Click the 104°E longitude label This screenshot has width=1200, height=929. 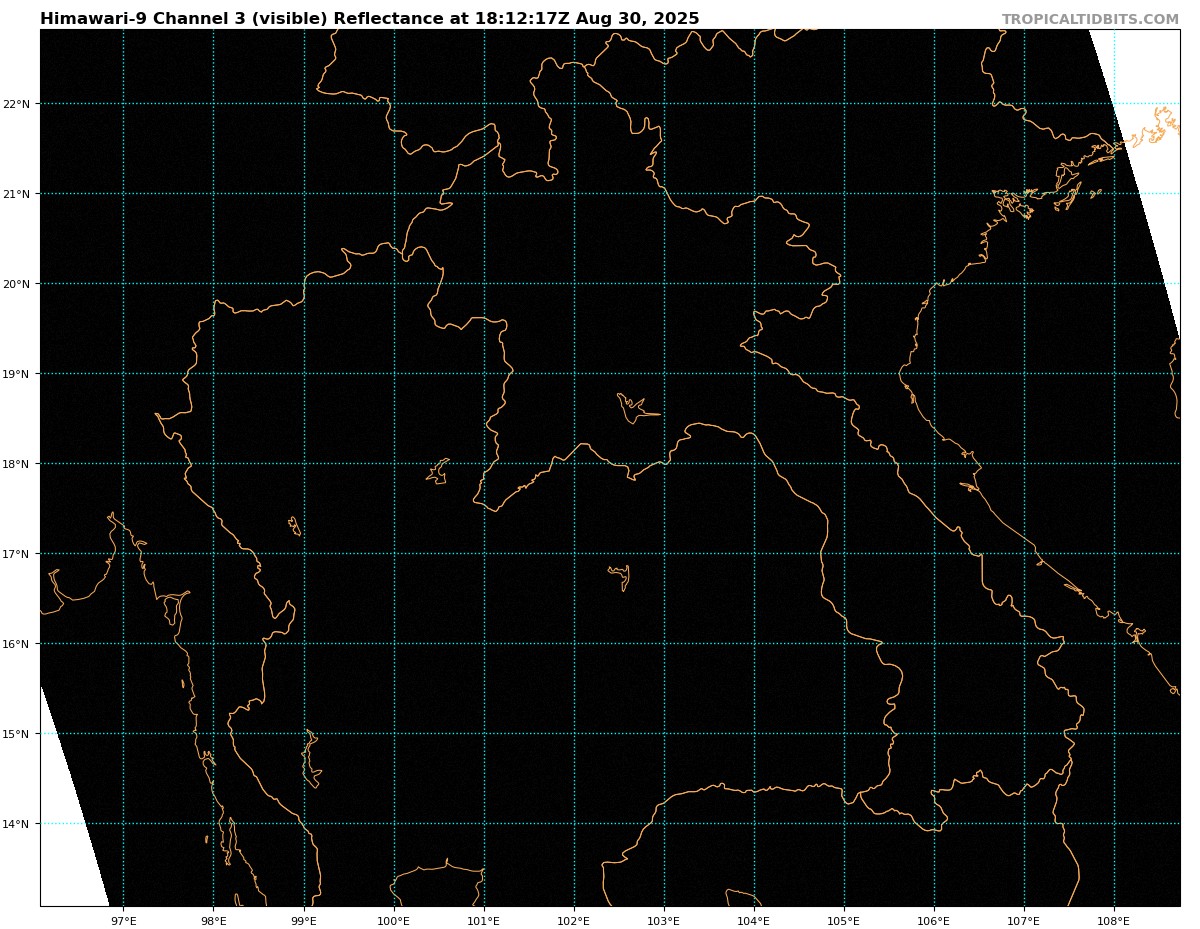click(x=754, y=921)
